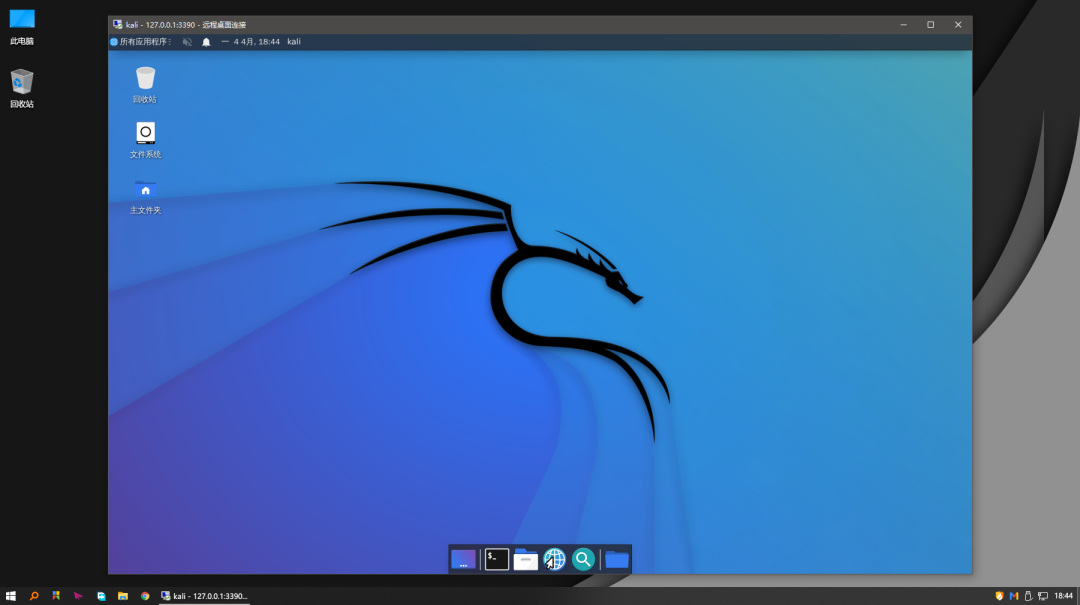The image size is (1080, 605).
Task: Maximize the kali remote desktop window
Action: 931,25
